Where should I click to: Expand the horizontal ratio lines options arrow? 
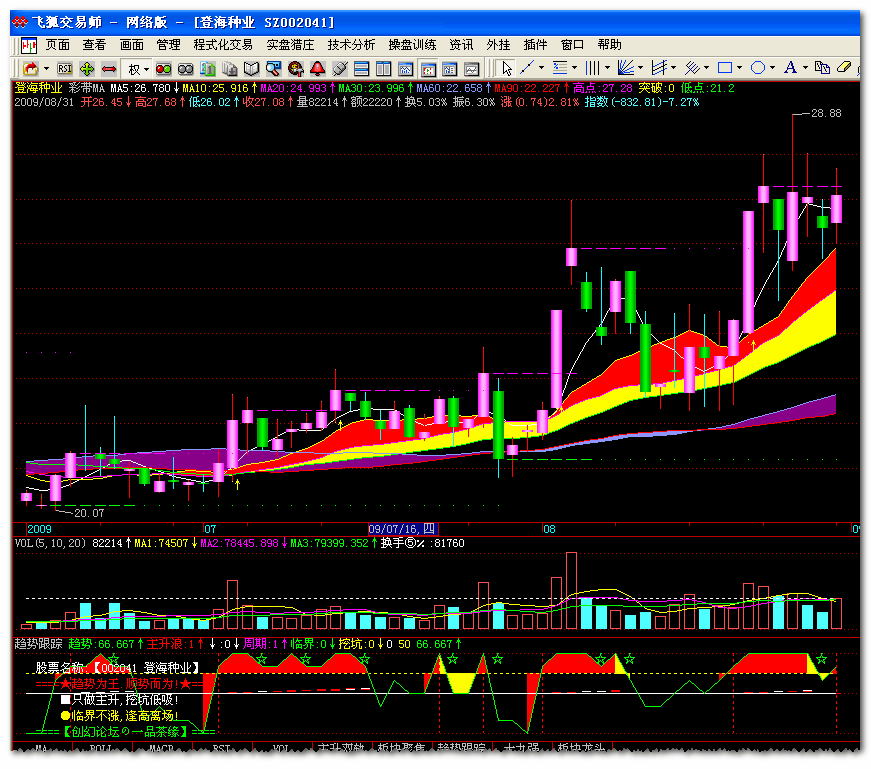[x=574, y=68]
